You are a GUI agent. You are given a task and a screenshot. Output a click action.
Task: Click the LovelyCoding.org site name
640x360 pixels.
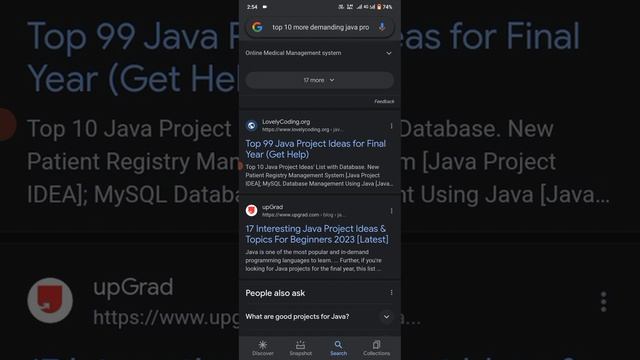click(x=286, y=122)
